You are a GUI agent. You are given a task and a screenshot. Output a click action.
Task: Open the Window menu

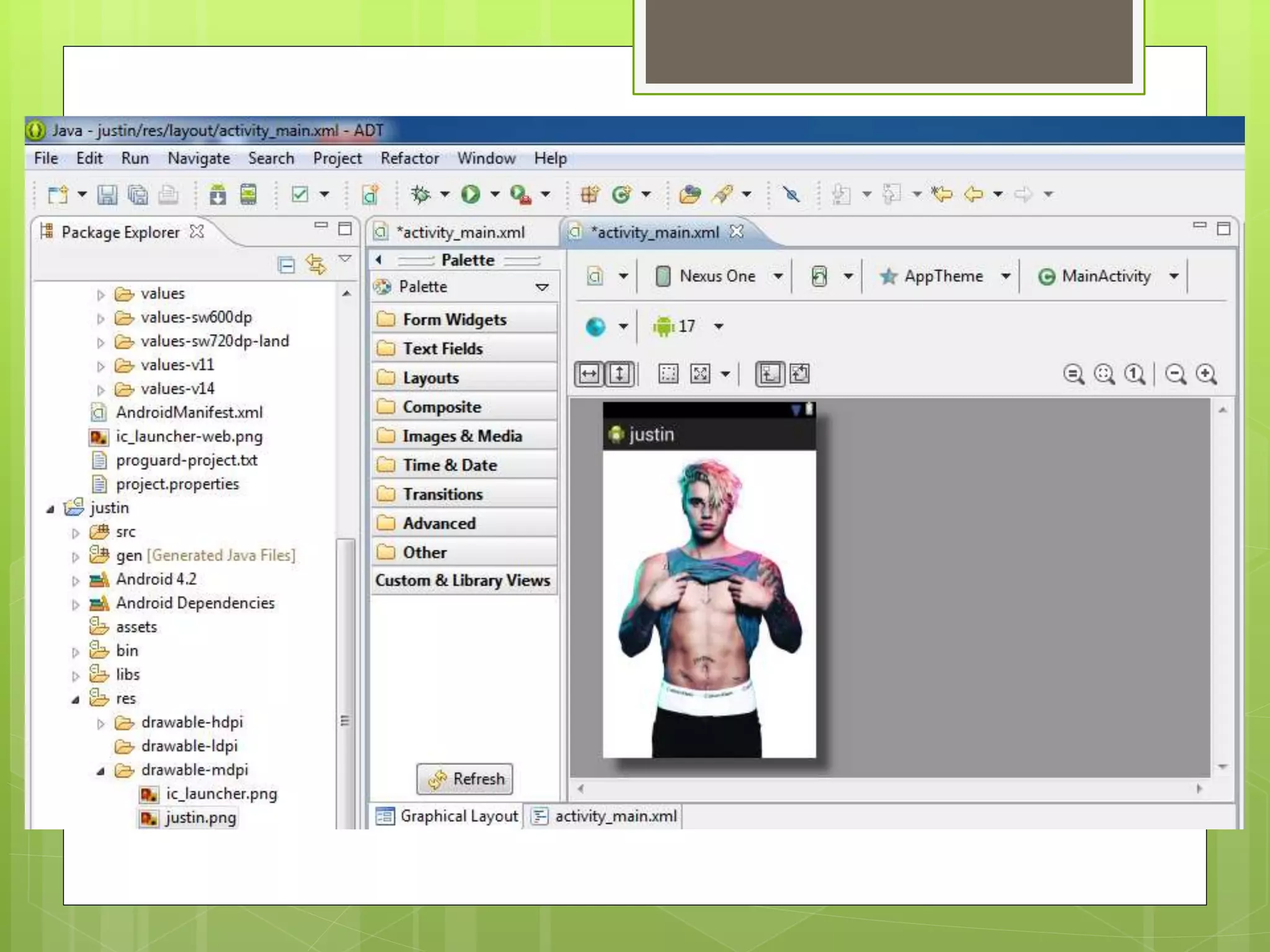pyautogui.click(x=487, y=159)
